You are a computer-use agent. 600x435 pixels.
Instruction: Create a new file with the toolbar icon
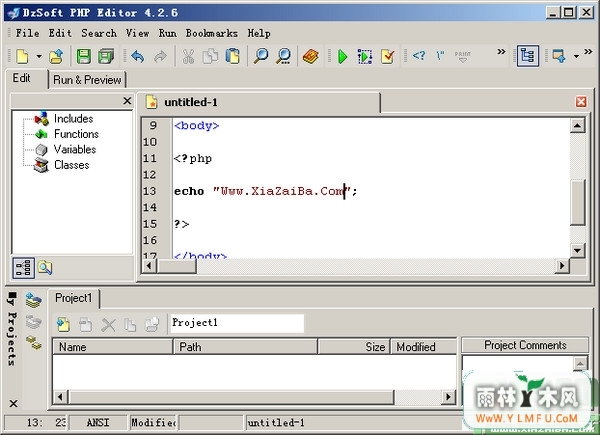click(22, 56)
